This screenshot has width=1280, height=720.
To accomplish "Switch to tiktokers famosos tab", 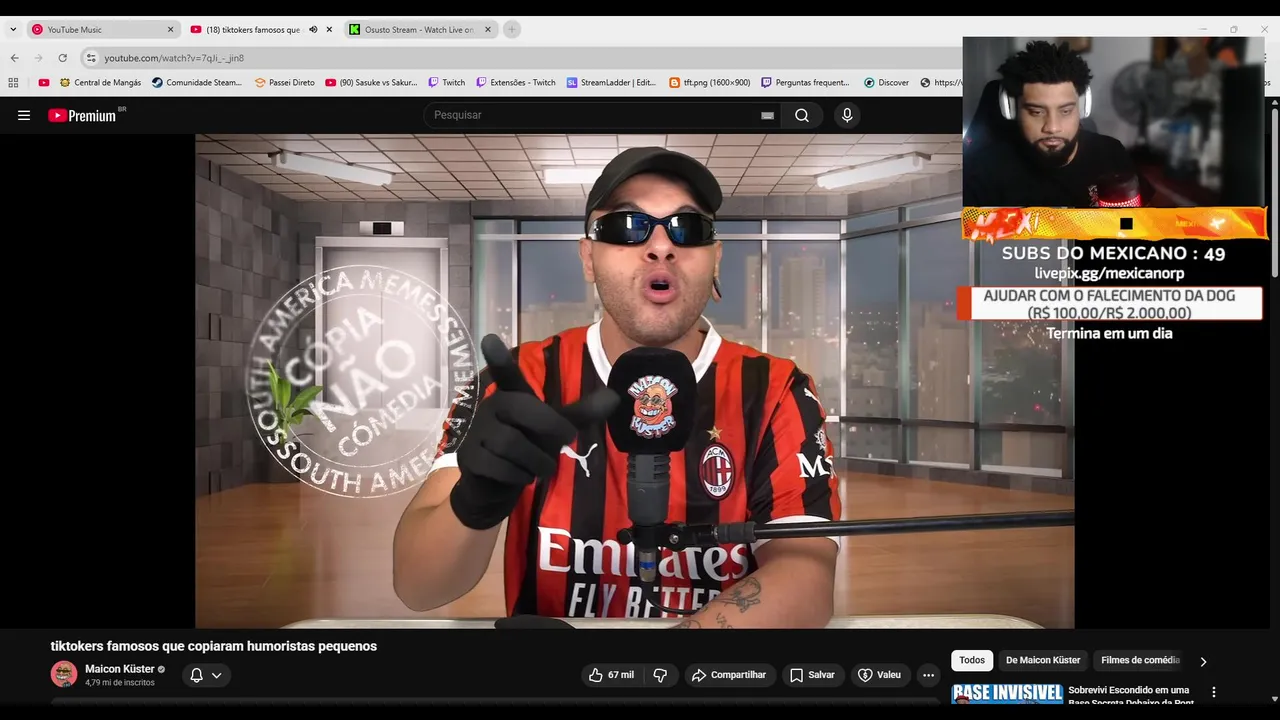I will [262, 30].
